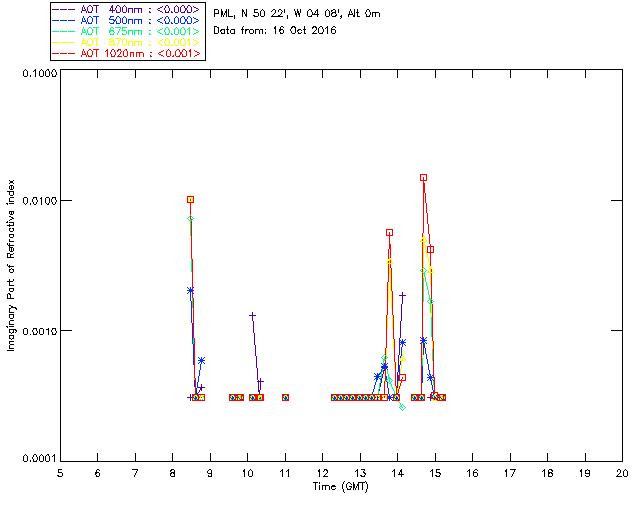Click the x-axis tick label 9
The width and height of the screenshot is (640, 512).
[x=210, y=473]
